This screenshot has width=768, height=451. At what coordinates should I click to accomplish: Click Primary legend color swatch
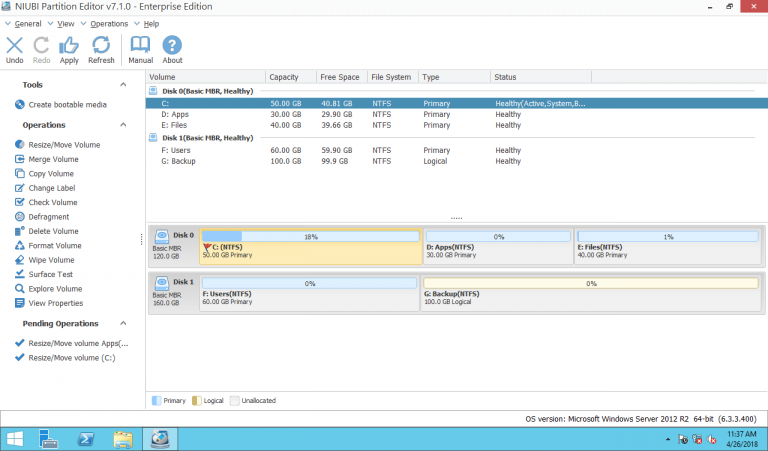156,401
